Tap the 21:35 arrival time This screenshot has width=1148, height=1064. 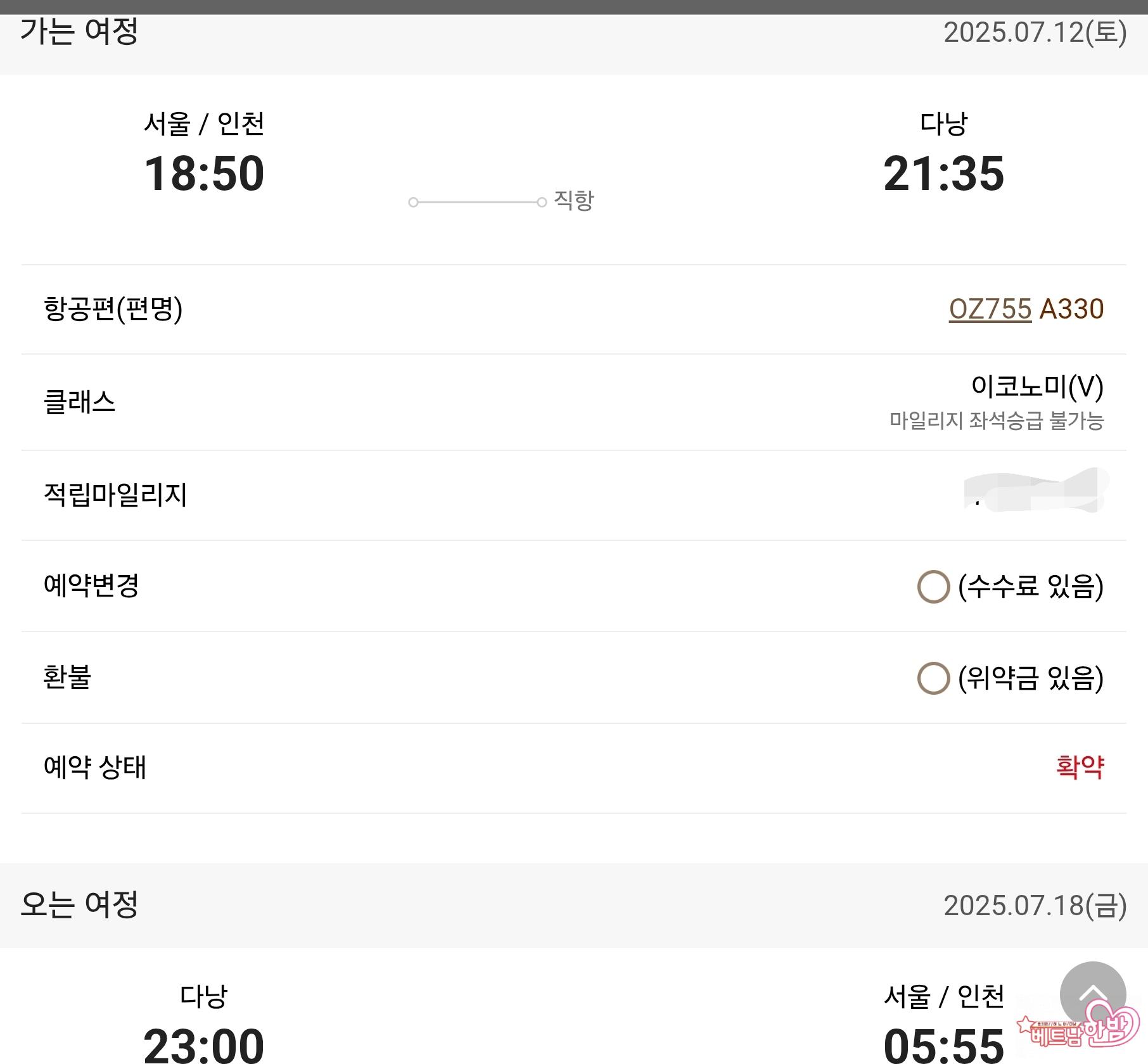[x=943, y=173]
